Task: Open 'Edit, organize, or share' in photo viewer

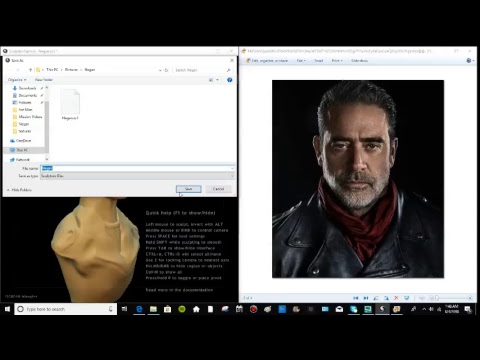Action: click(x=267, y=61)
